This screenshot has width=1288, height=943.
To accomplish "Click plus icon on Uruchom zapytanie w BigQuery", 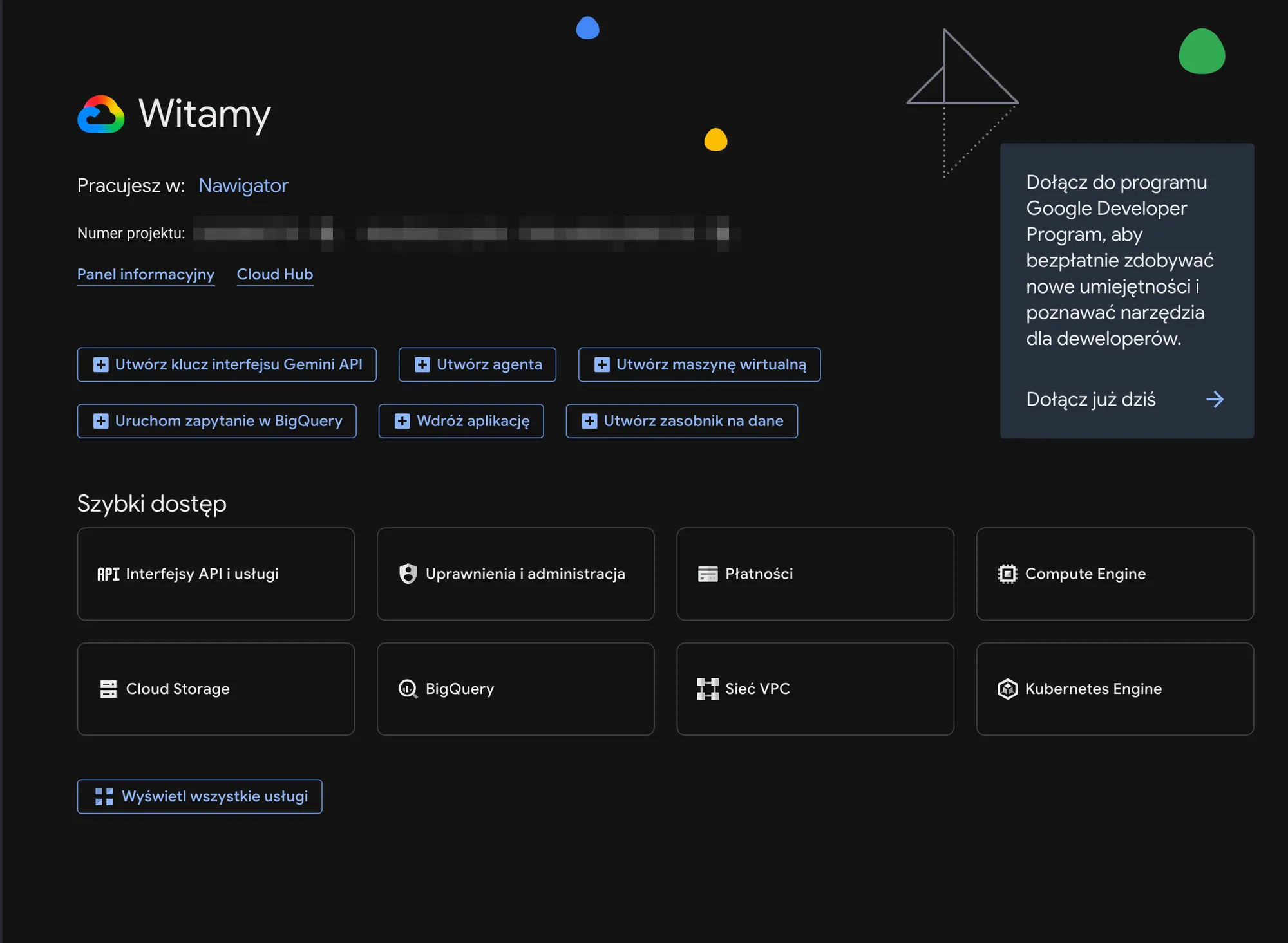I will point(101,422).
